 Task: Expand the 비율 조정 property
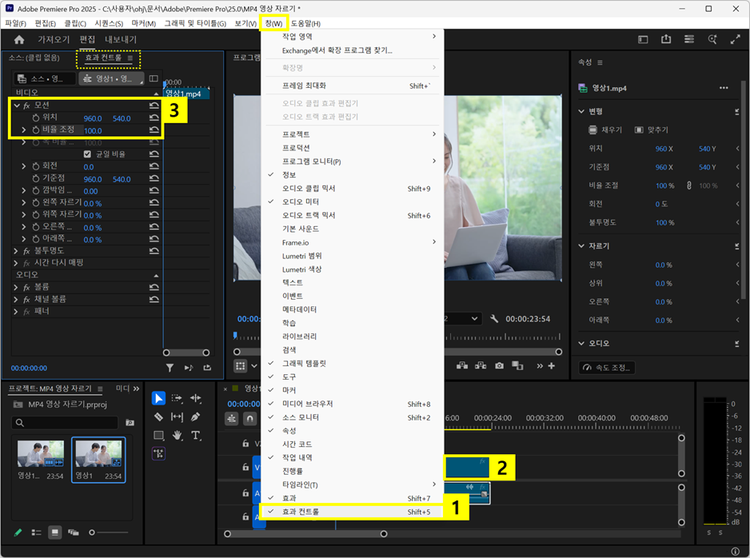[23, 130]
